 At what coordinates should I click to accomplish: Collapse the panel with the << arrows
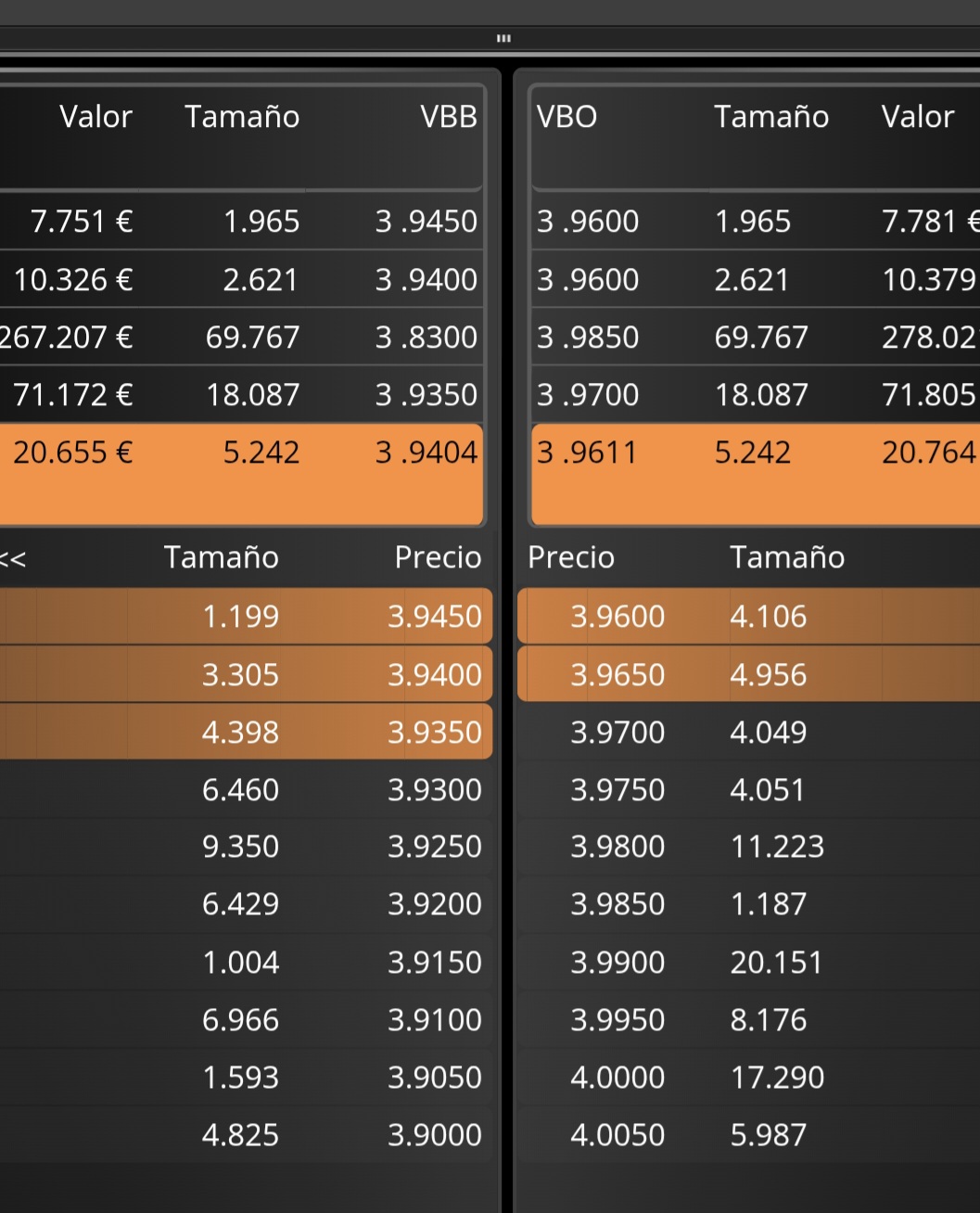[x=13, y=558]
